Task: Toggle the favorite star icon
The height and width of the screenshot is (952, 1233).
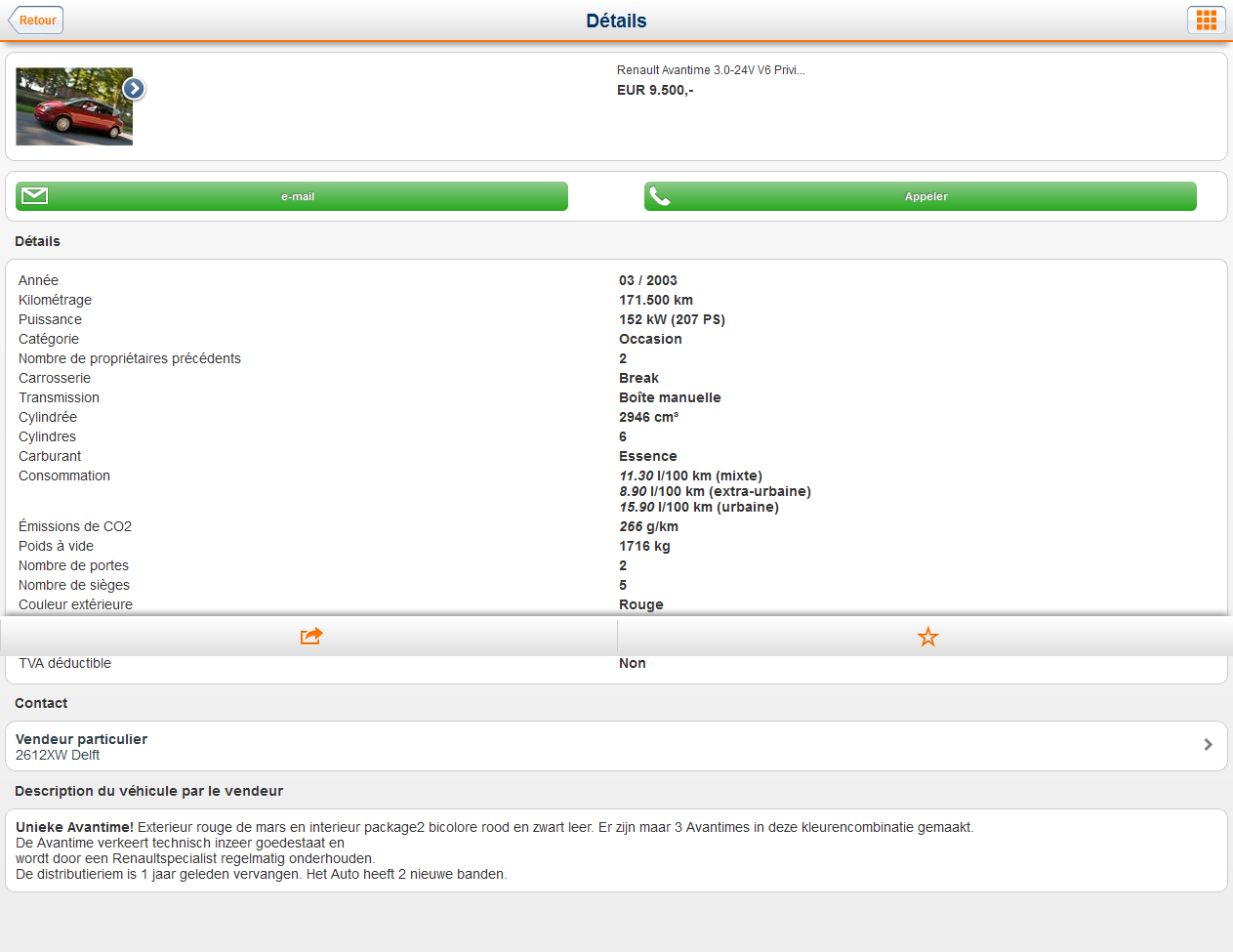Action: point(927,637)
